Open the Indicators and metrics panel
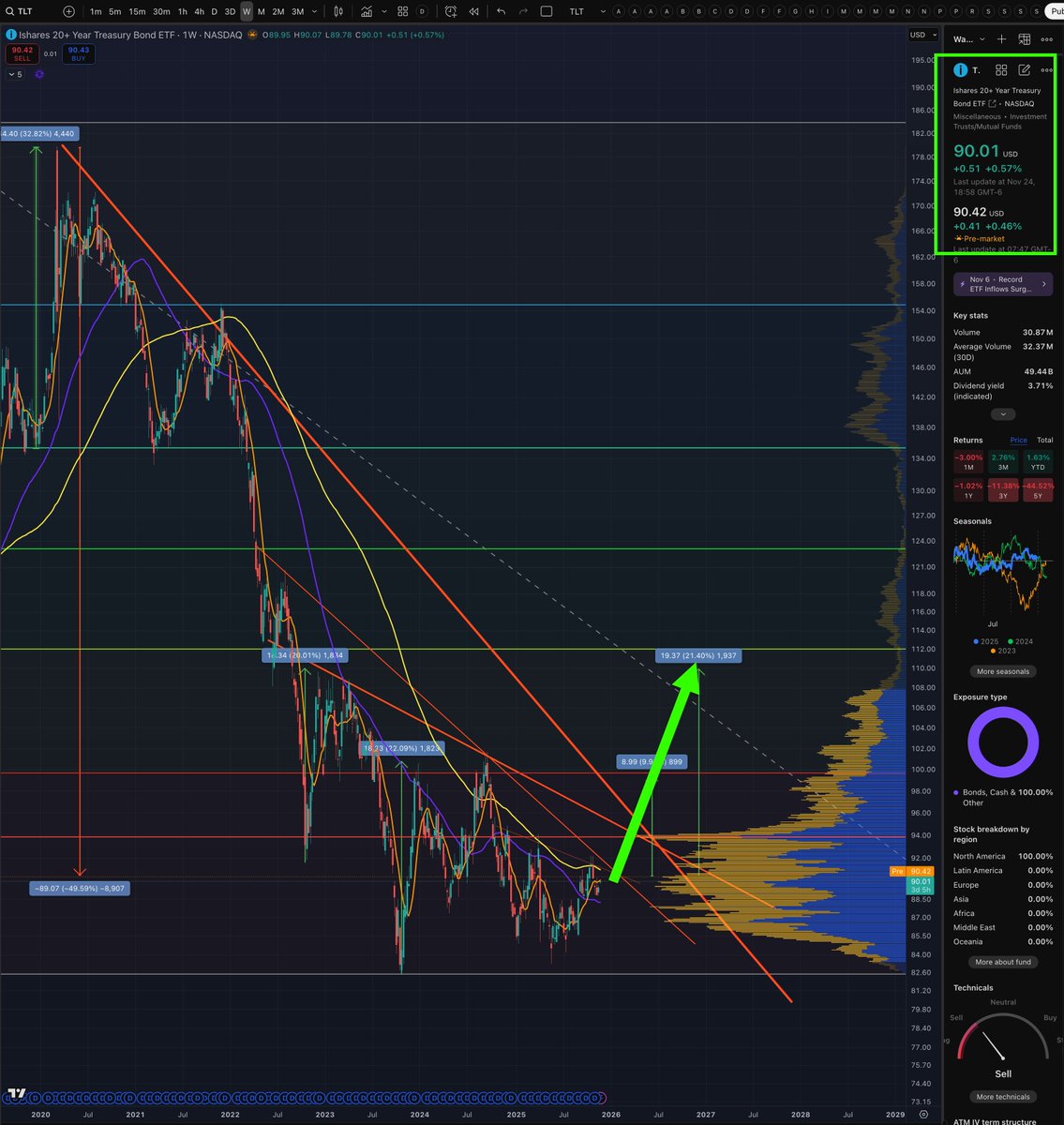The height and width of the screenshot is (1125, 1064). point(366,11)
